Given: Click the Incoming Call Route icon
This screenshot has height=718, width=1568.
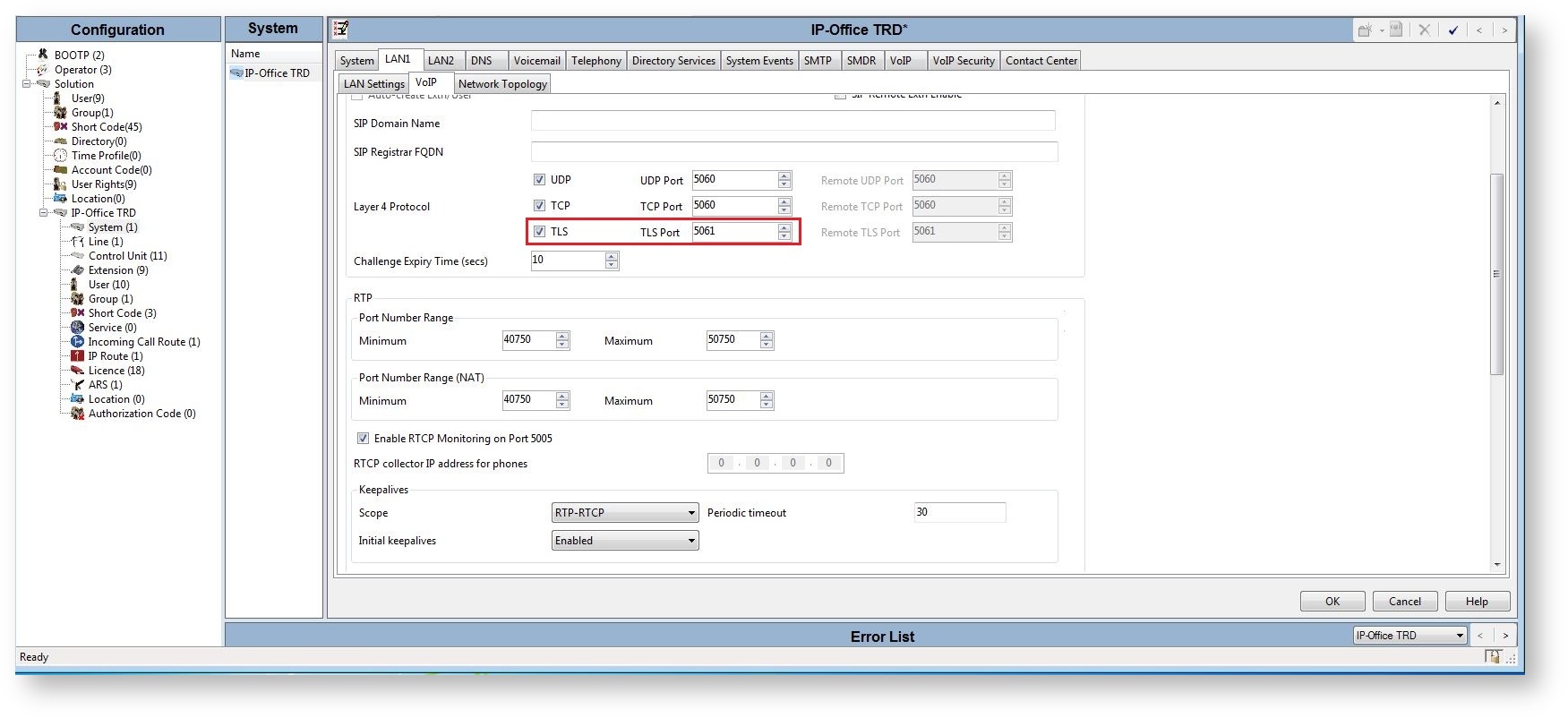Looking at the screenshot, I should point(77,341).
